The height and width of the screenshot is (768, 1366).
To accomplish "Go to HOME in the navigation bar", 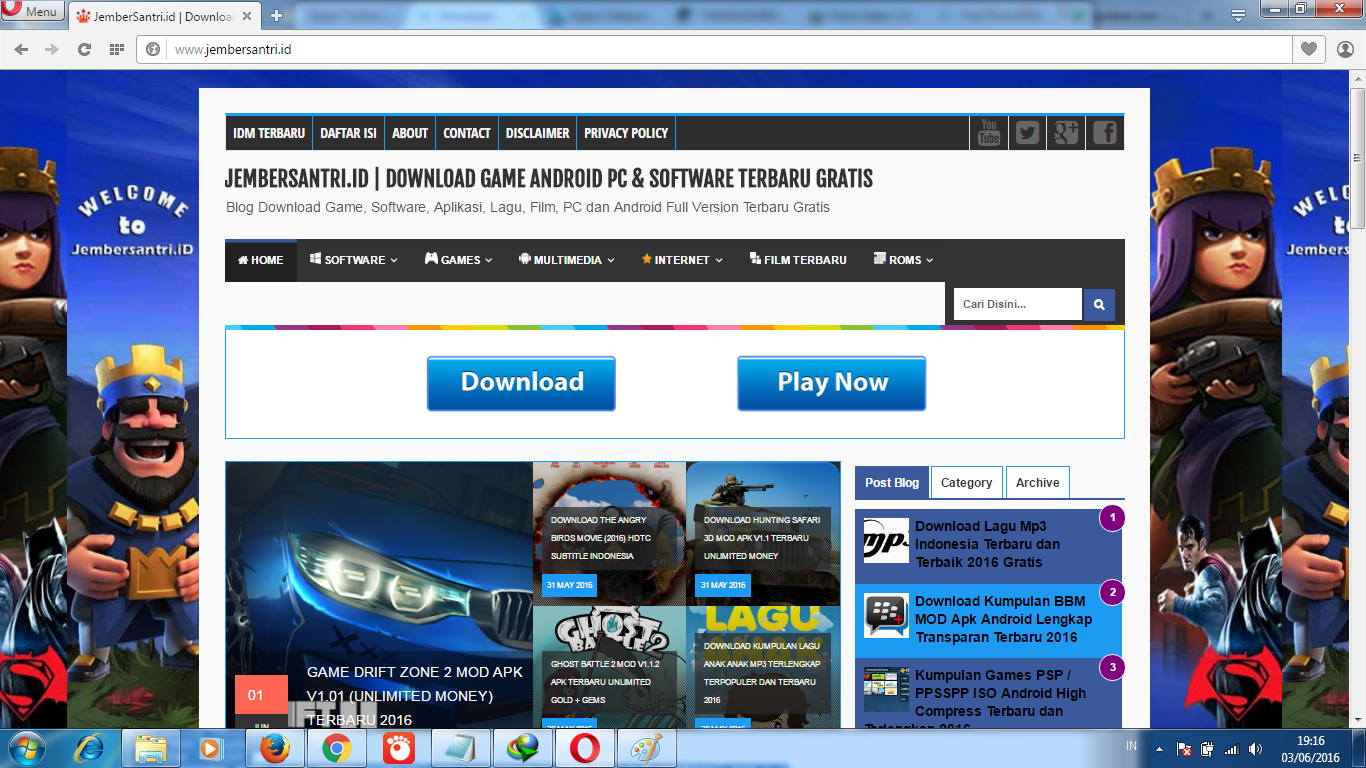I will coord(261,260).
